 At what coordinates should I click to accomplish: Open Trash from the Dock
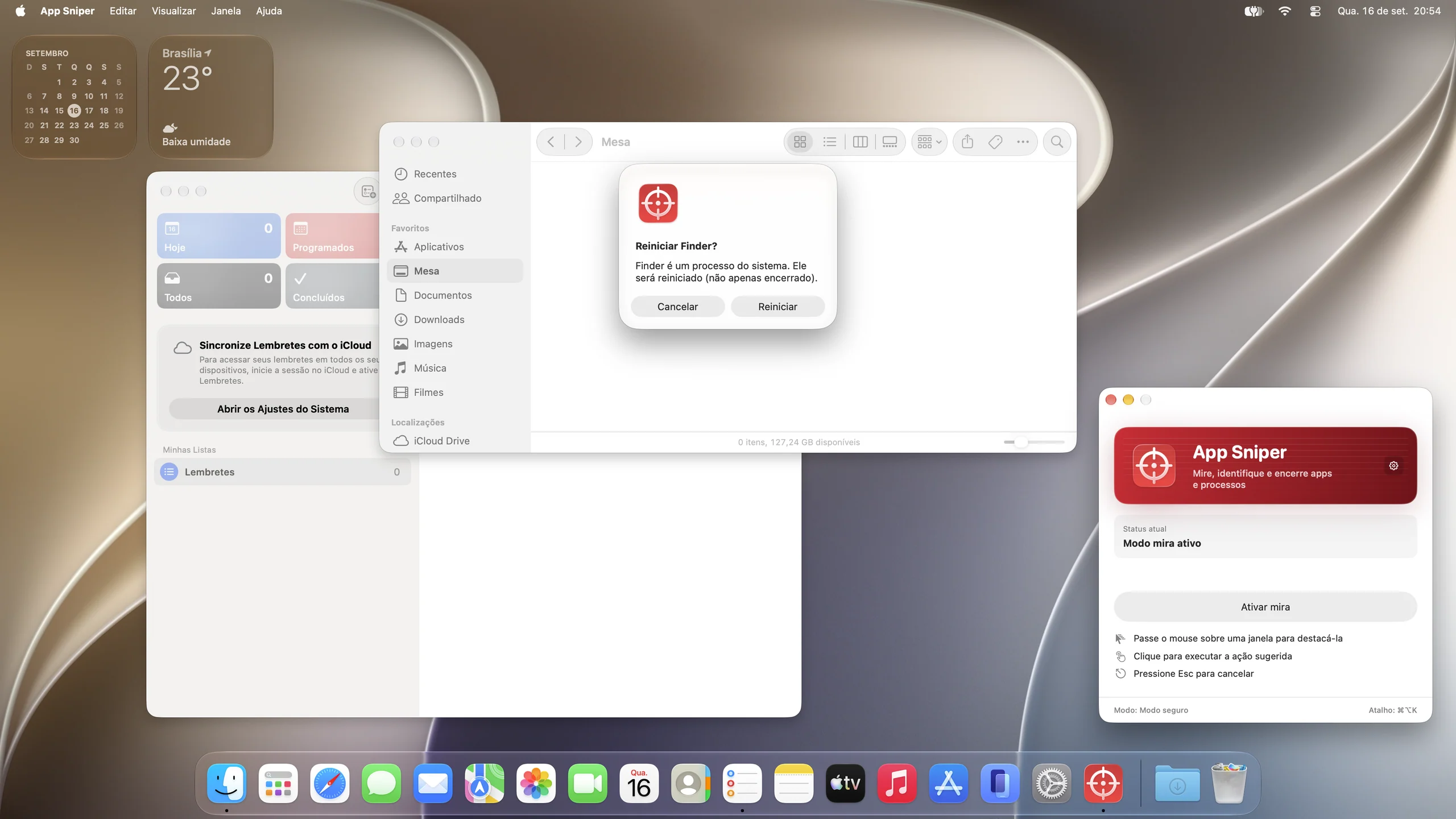click(x=1229, y=783)
